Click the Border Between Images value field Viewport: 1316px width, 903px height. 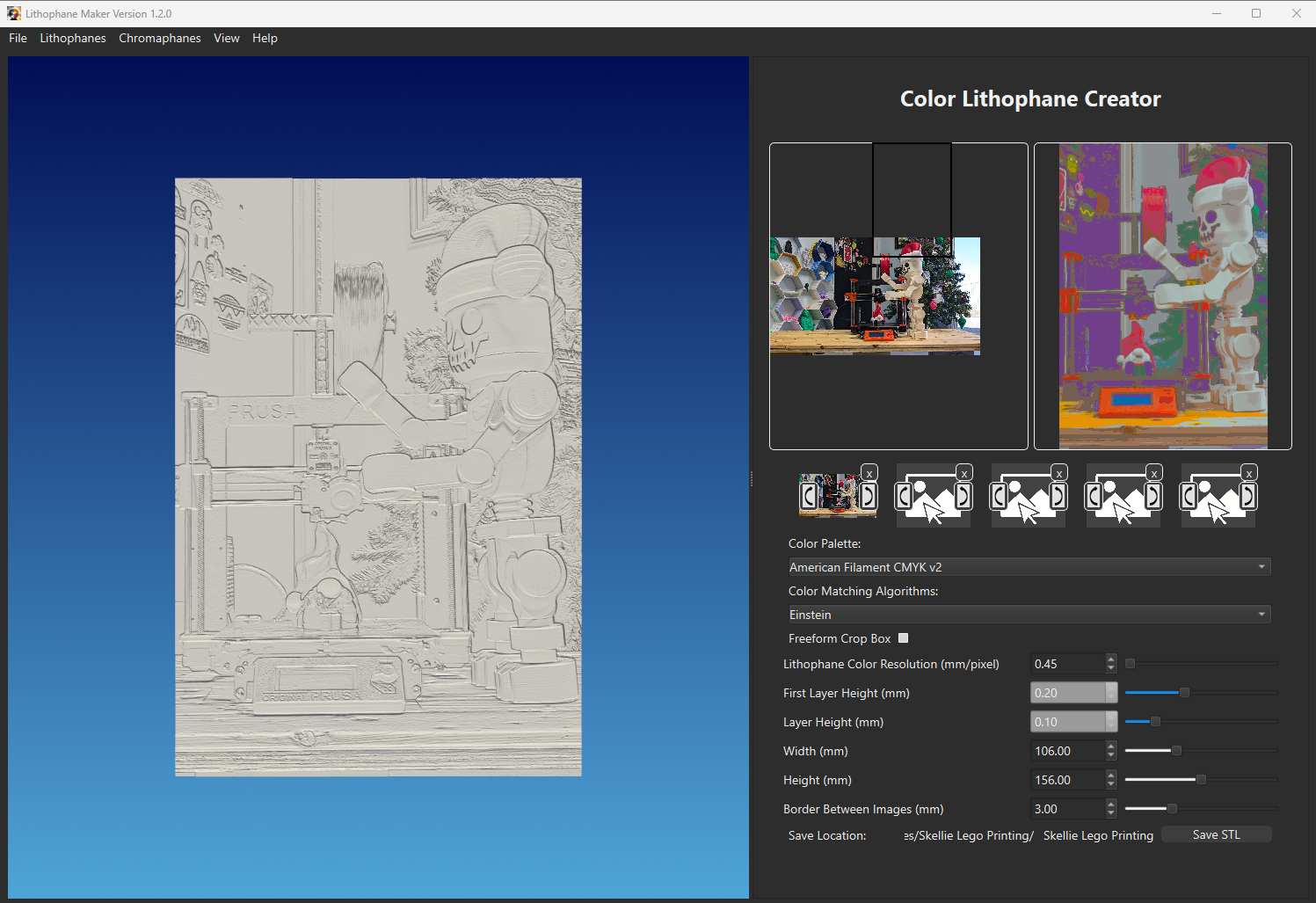click(x=1066, y=809)
